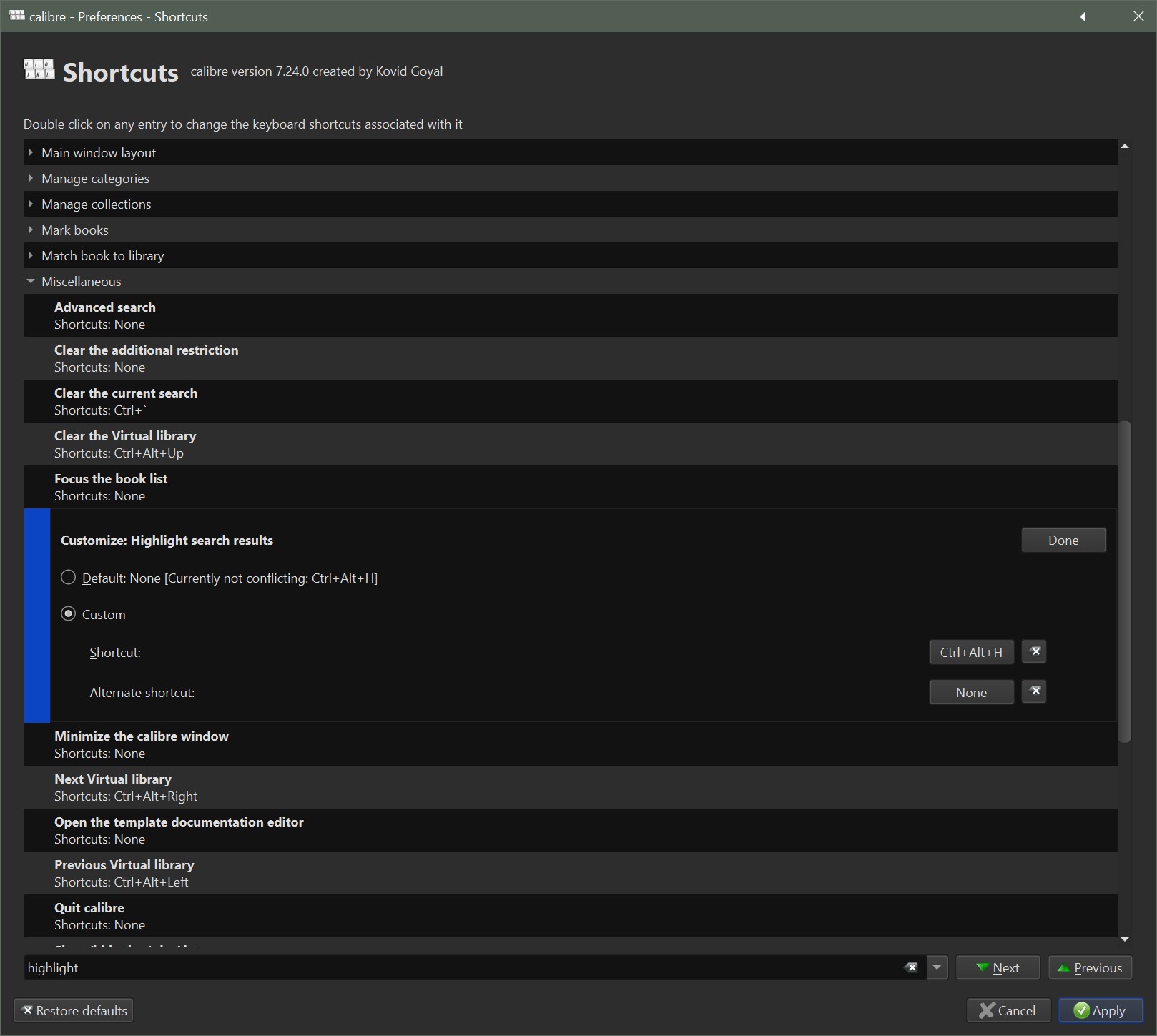Click the None alternate shortcut button
Screen dimensions: 1157x1036
click(971, 692)
